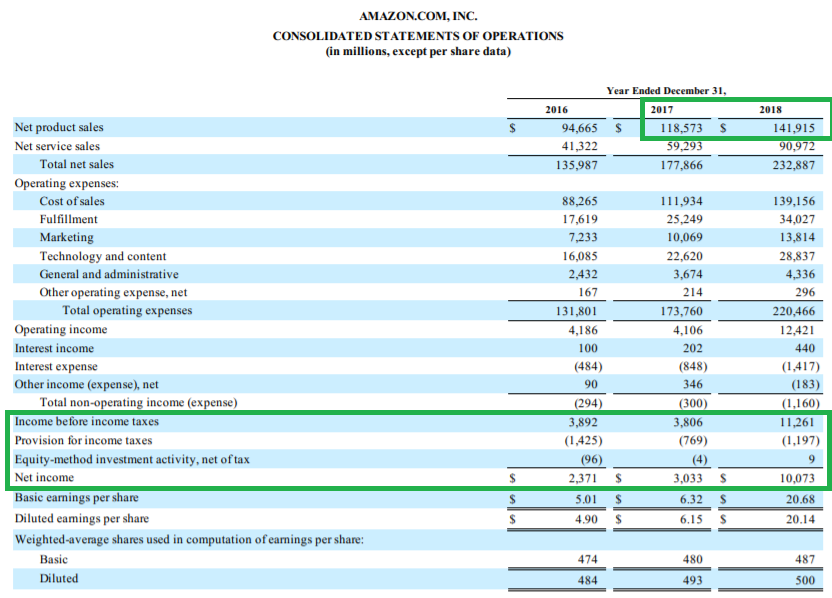This screenshot has height=598, width=832.
Task: Click the 'Marketing' row label
Action: (66, 237)
